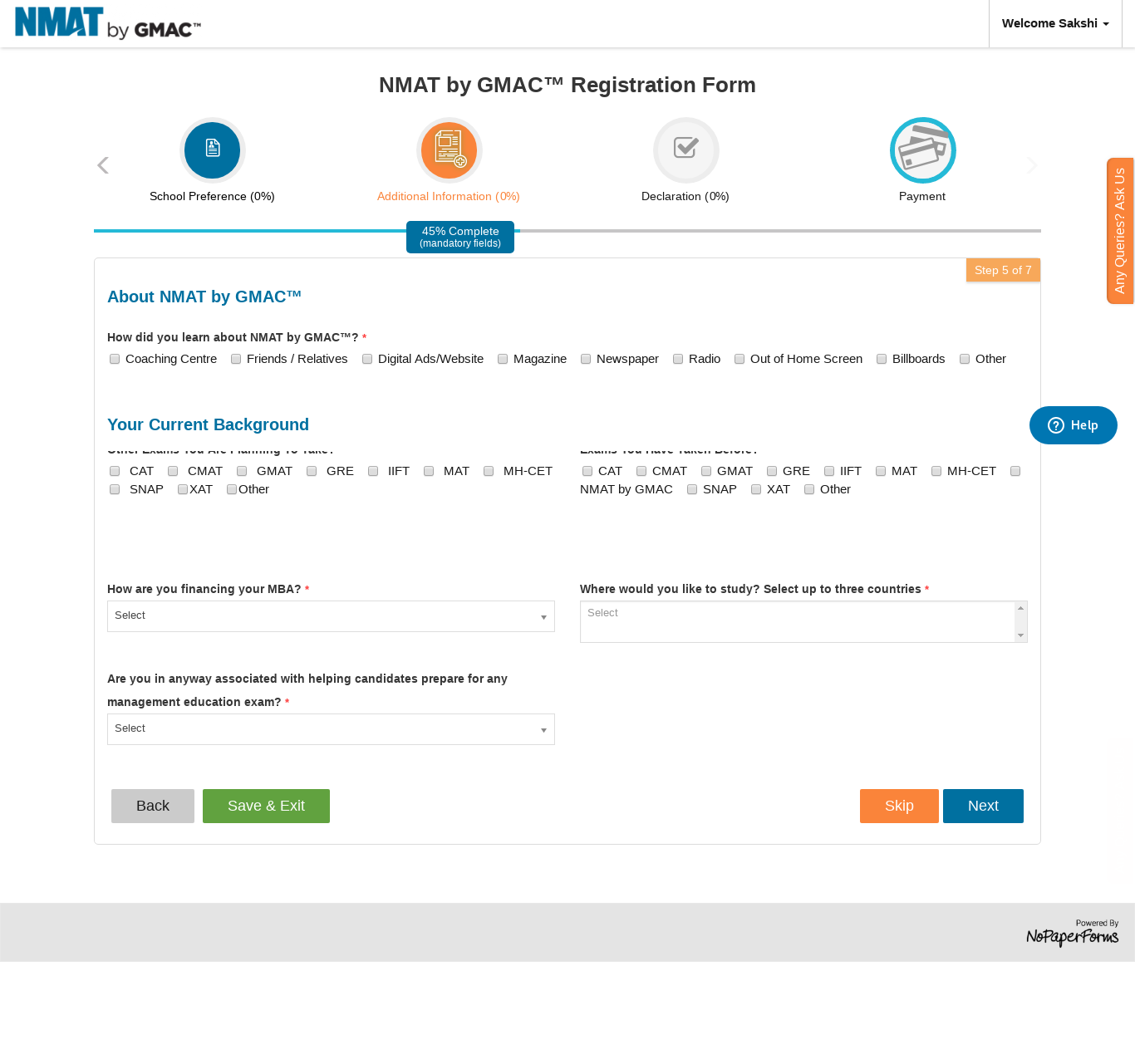This screenshot has height=1064, width=1135.
Task: Click the School Preference document icon
Action: tap(212, 150)
